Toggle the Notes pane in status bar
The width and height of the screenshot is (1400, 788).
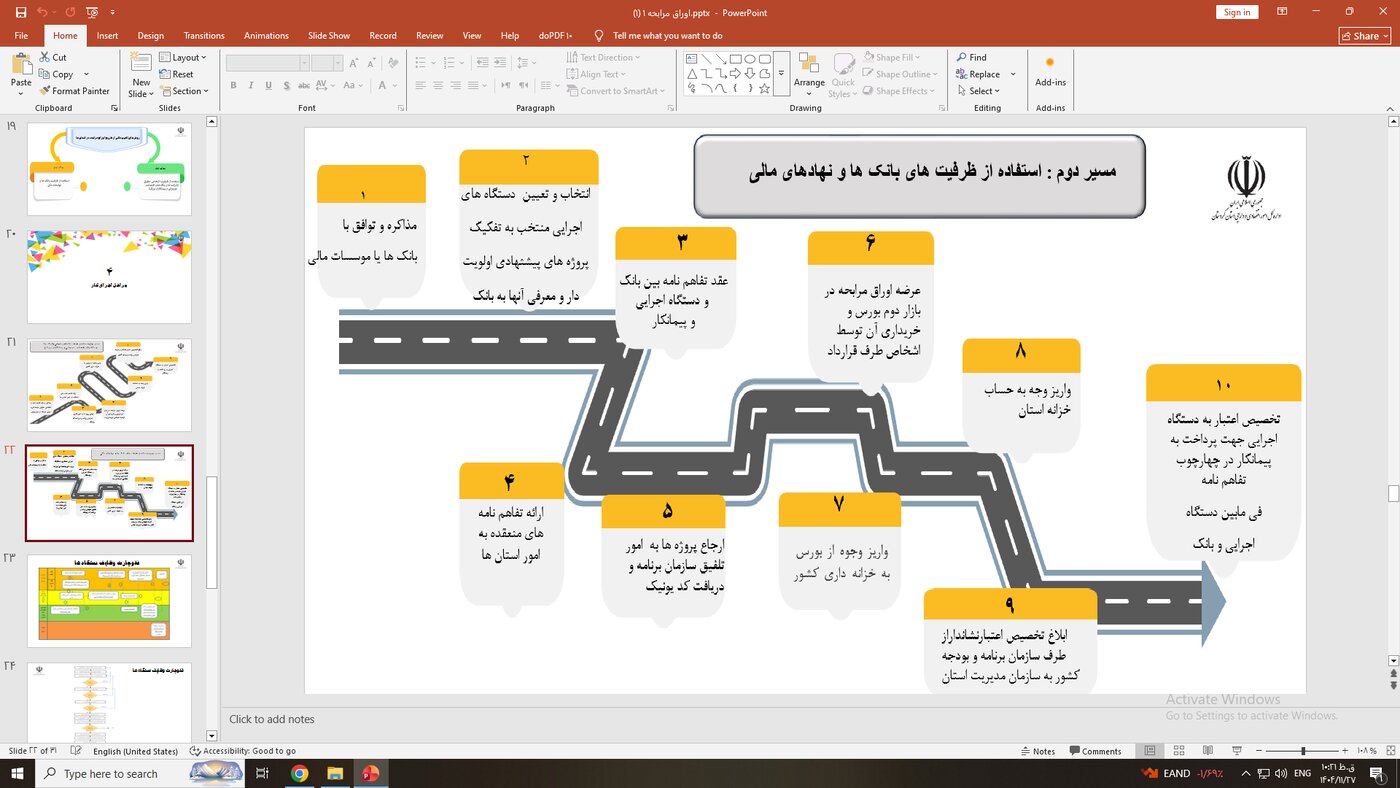pyautogui.click(x=1038, y=751)
